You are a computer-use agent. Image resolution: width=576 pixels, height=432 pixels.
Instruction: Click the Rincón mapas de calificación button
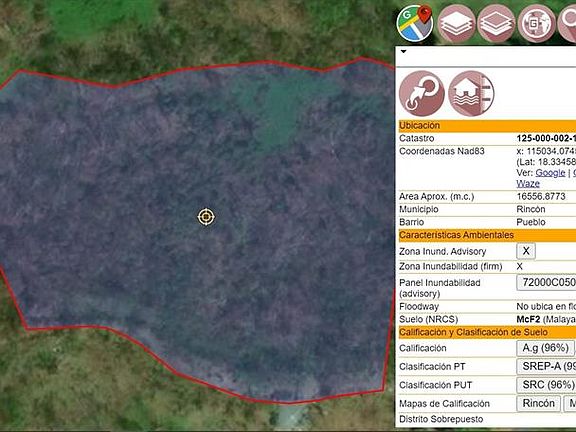pos(539,403)
